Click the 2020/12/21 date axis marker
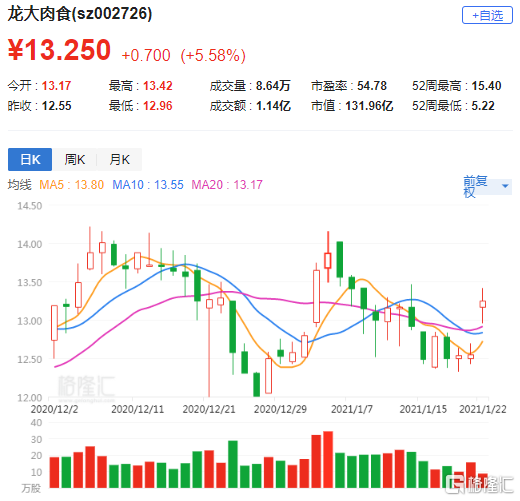 click(209, 409)
